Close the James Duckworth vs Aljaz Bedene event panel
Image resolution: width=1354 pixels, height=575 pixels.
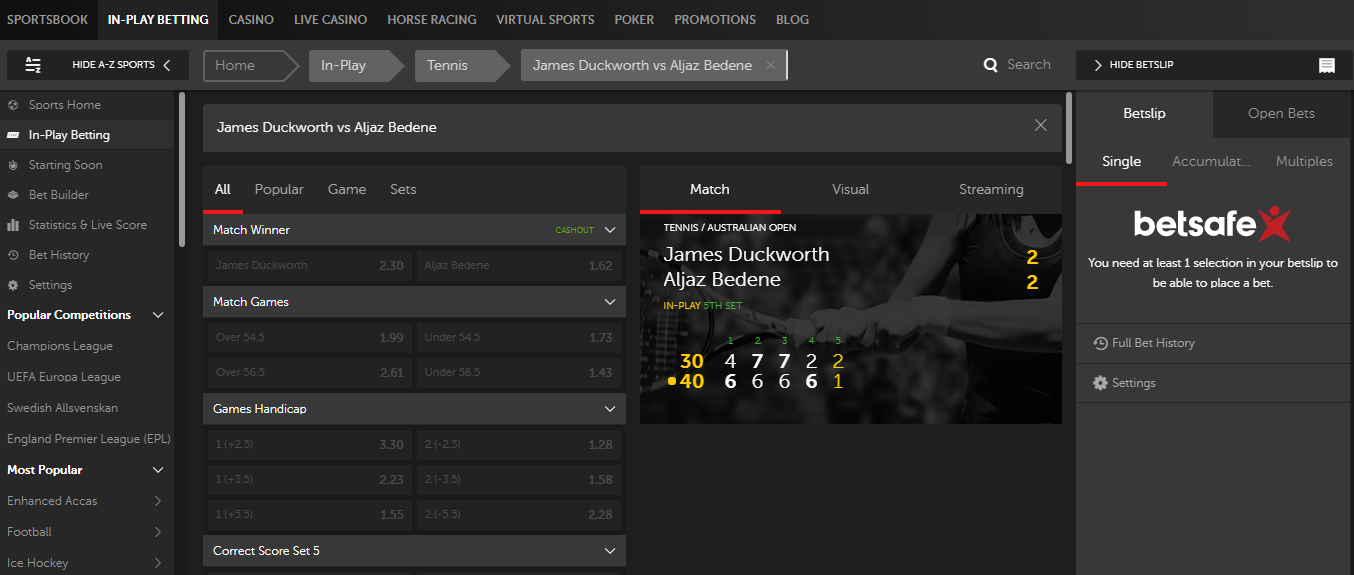tap(1041, 125)
